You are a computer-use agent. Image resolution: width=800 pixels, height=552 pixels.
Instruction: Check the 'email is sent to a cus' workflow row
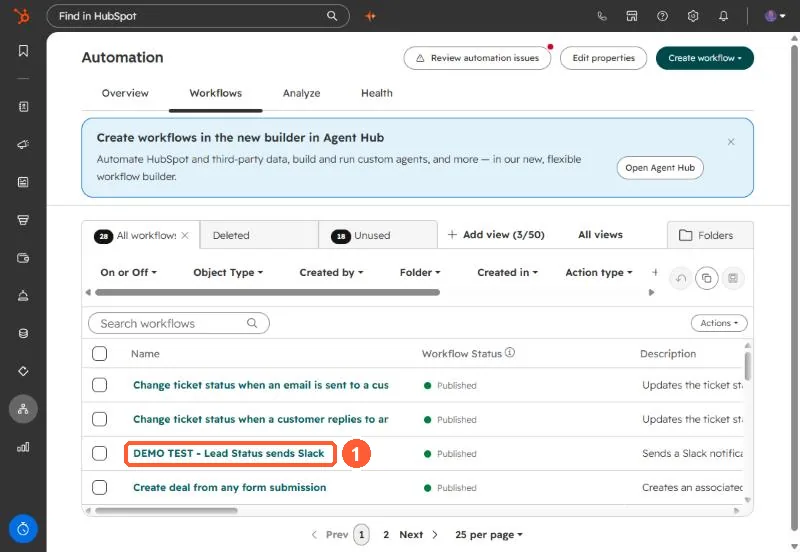[x=99, y=385]
